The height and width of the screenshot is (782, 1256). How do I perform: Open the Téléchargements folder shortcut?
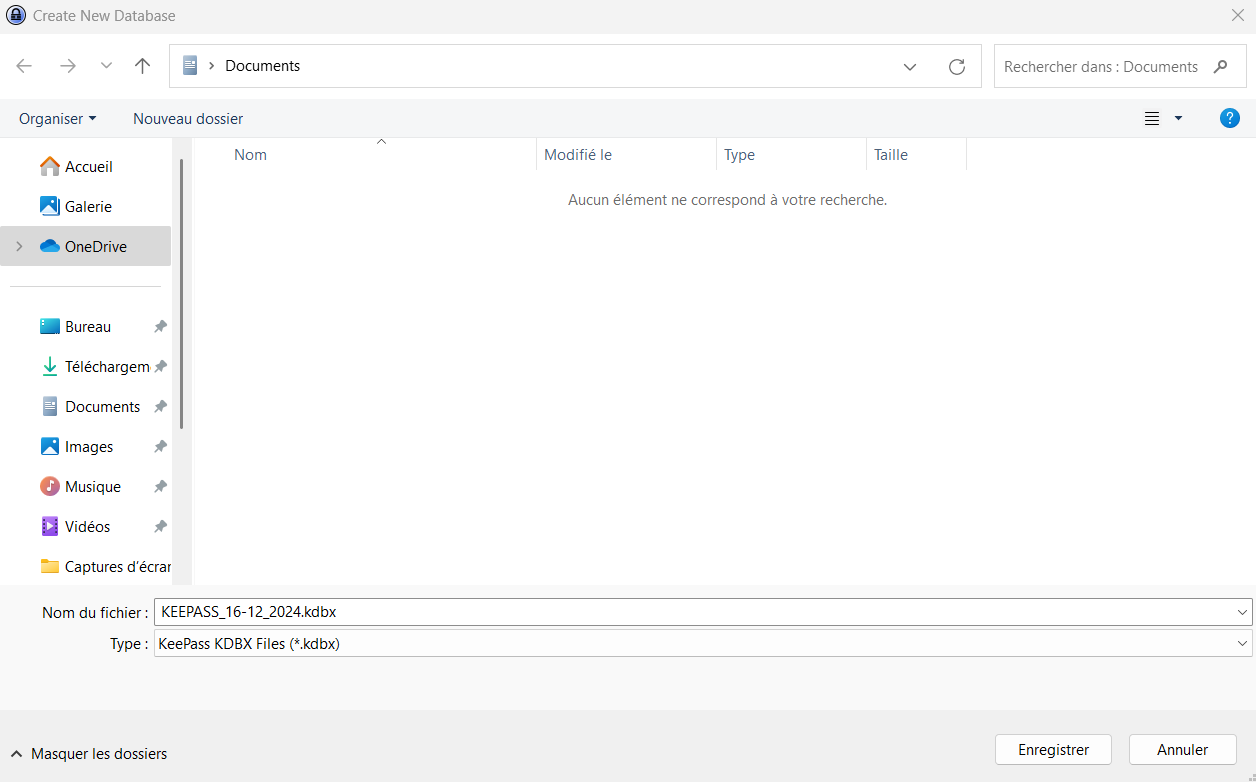click(106, 367)
